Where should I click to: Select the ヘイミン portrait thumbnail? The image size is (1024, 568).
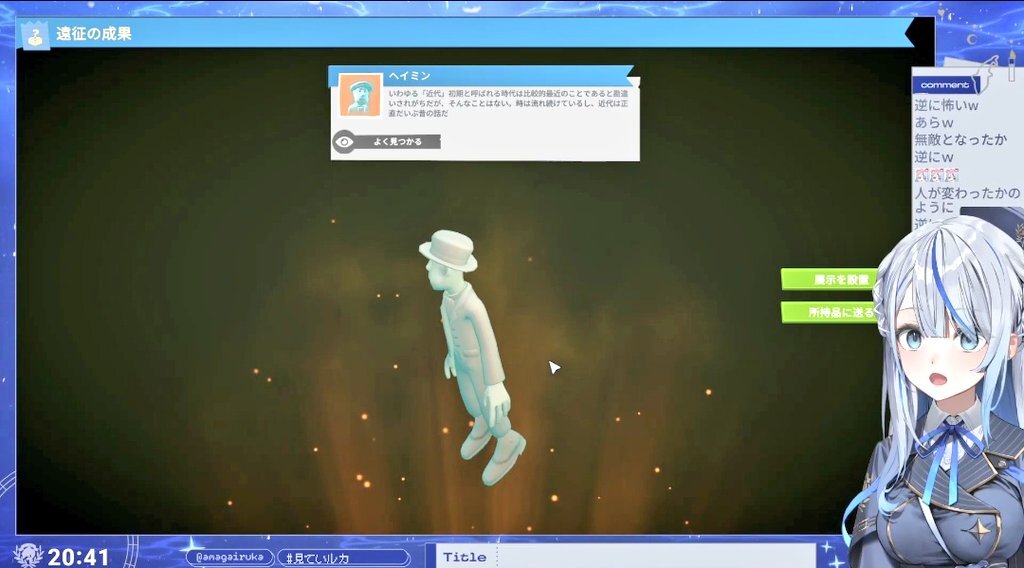pos(360,96)
